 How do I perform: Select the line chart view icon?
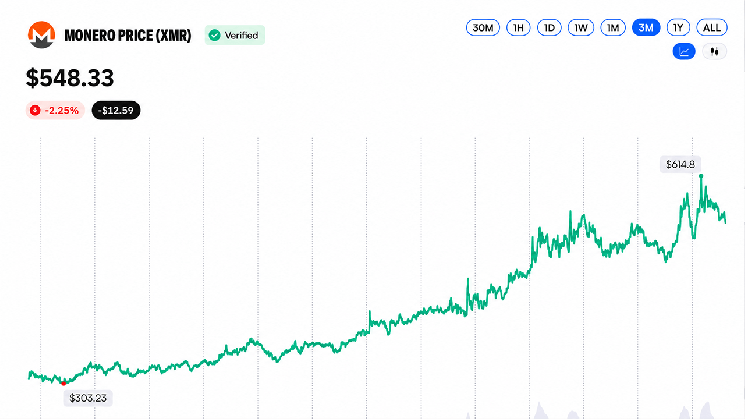coord(684,51)
